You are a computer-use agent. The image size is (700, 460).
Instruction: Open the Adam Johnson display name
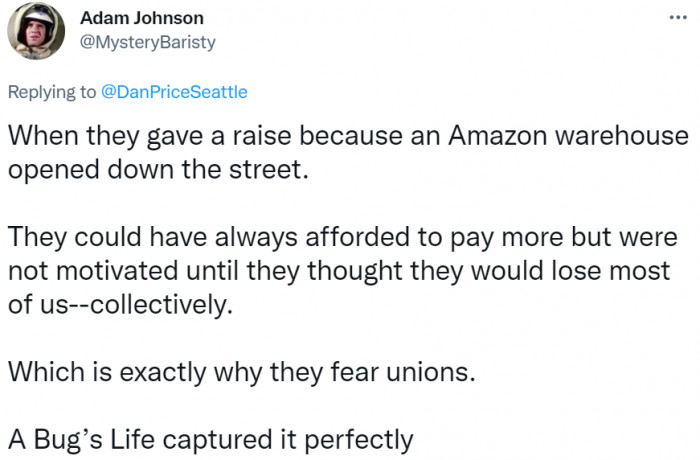tap(142, 18)
